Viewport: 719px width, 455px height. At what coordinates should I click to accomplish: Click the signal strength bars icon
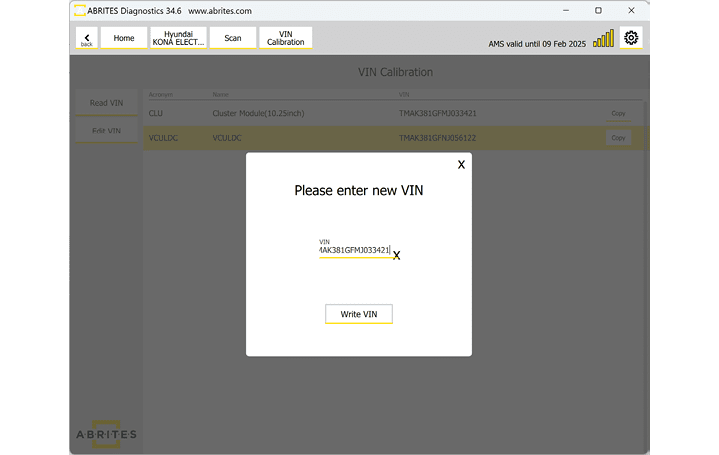click(x=604, y=39)
